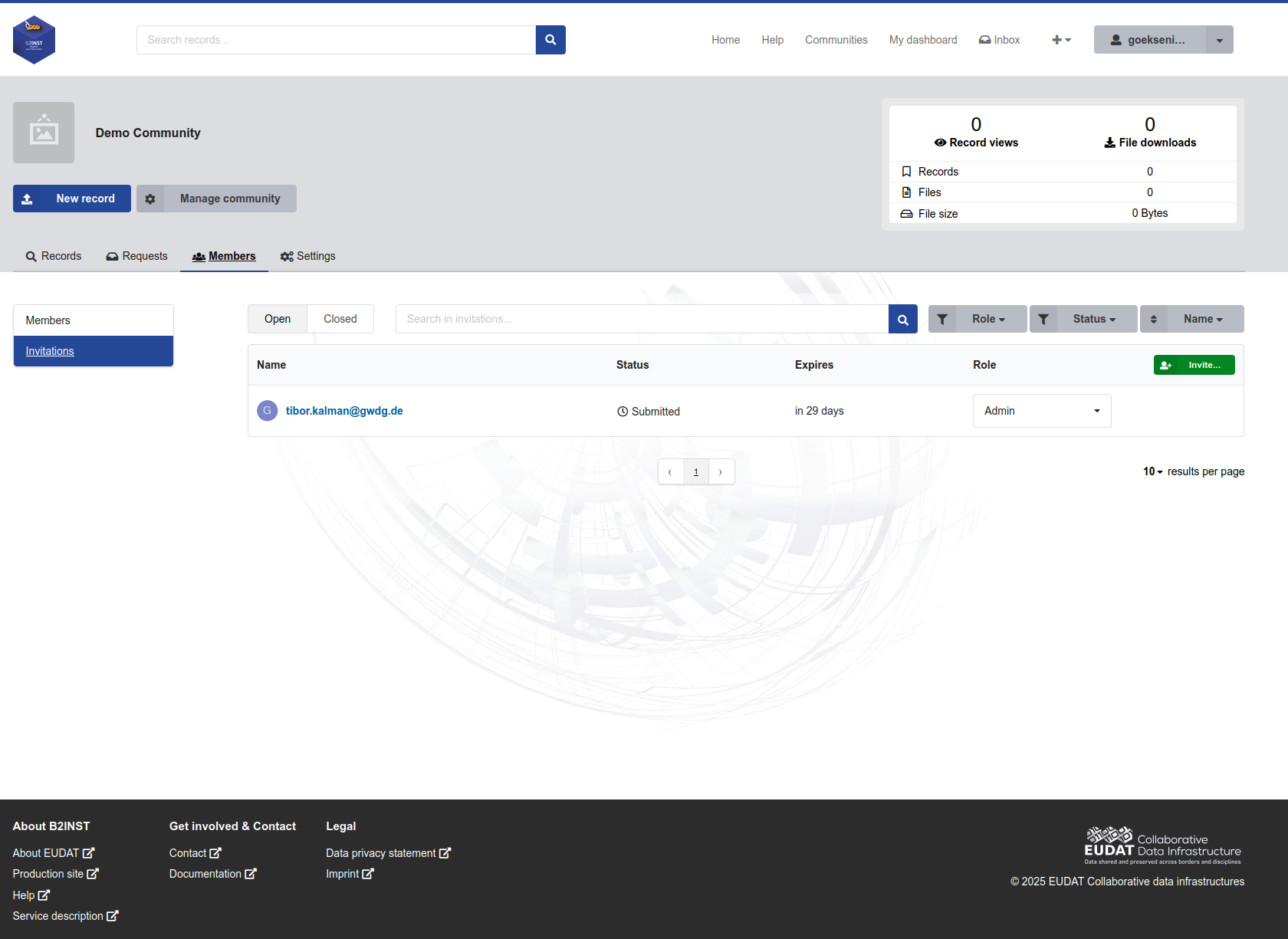
Task: Open the Data privacy statement link
Action: [x=389, y=853]
